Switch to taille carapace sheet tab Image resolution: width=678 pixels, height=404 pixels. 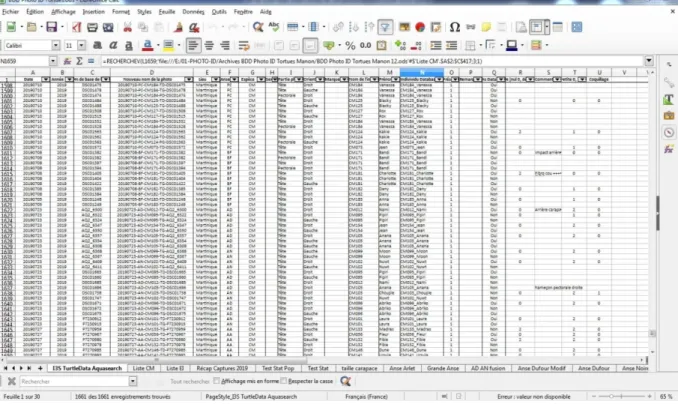click(359, 368)
